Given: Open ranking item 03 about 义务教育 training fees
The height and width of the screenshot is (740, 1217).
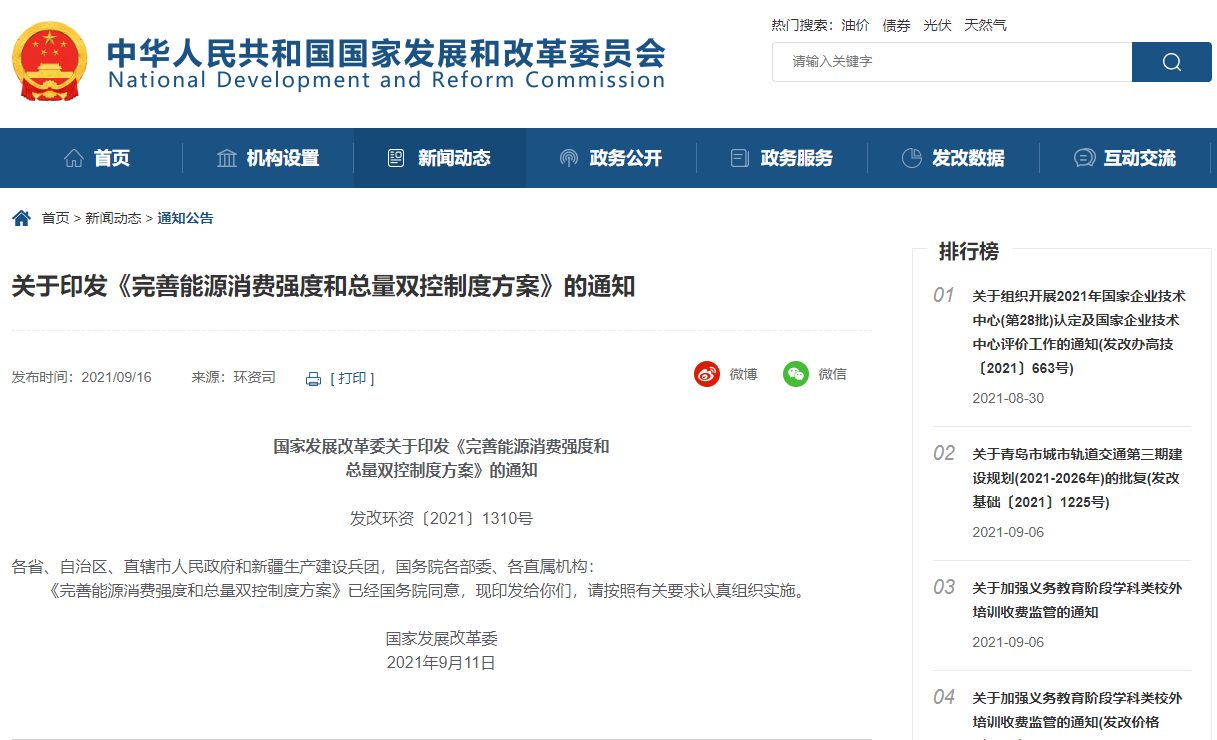Looking at the screenshot, I should tap(1077, 600).
